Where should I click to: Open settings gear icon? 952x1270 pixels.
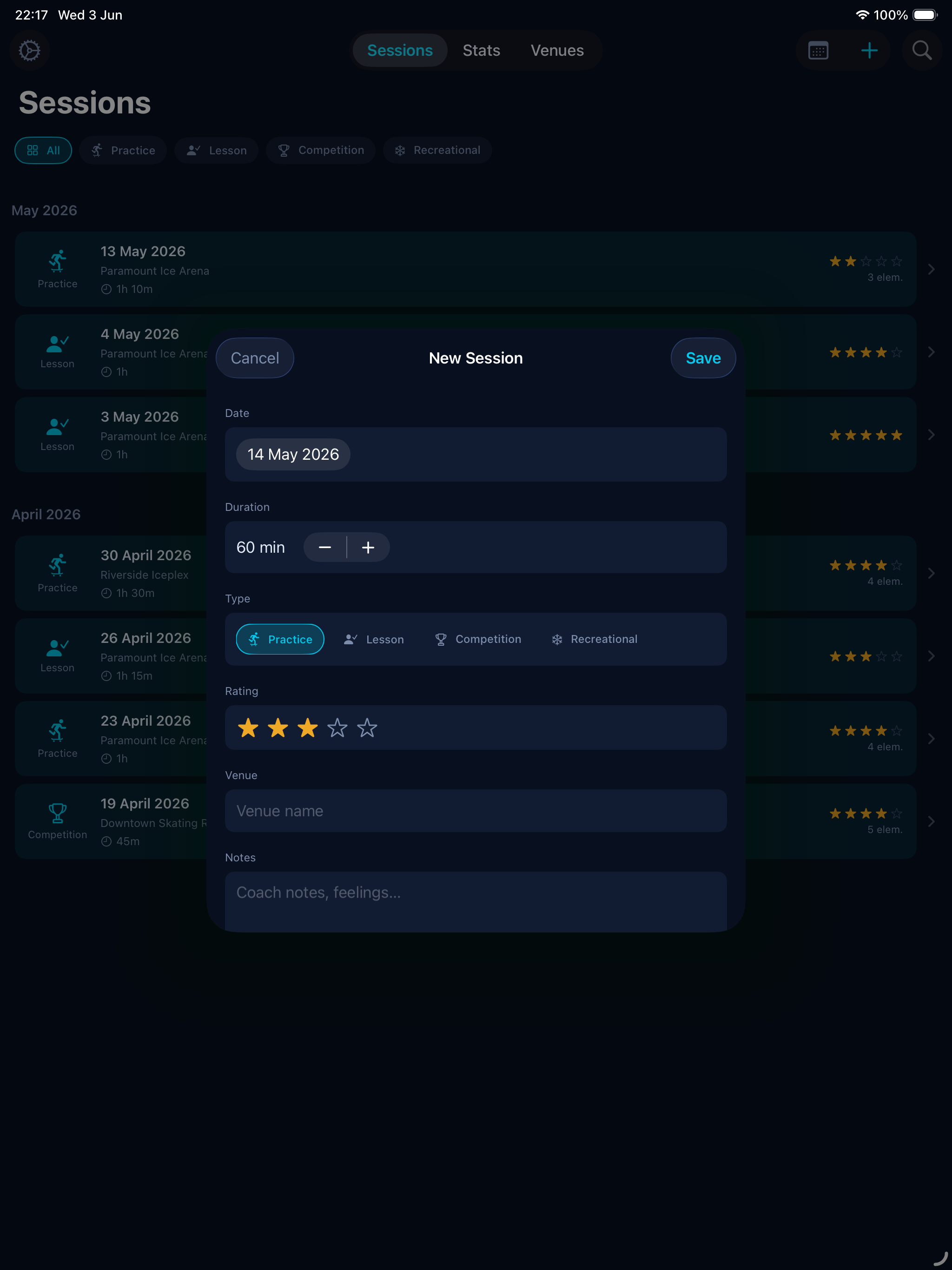pos(29,51)
